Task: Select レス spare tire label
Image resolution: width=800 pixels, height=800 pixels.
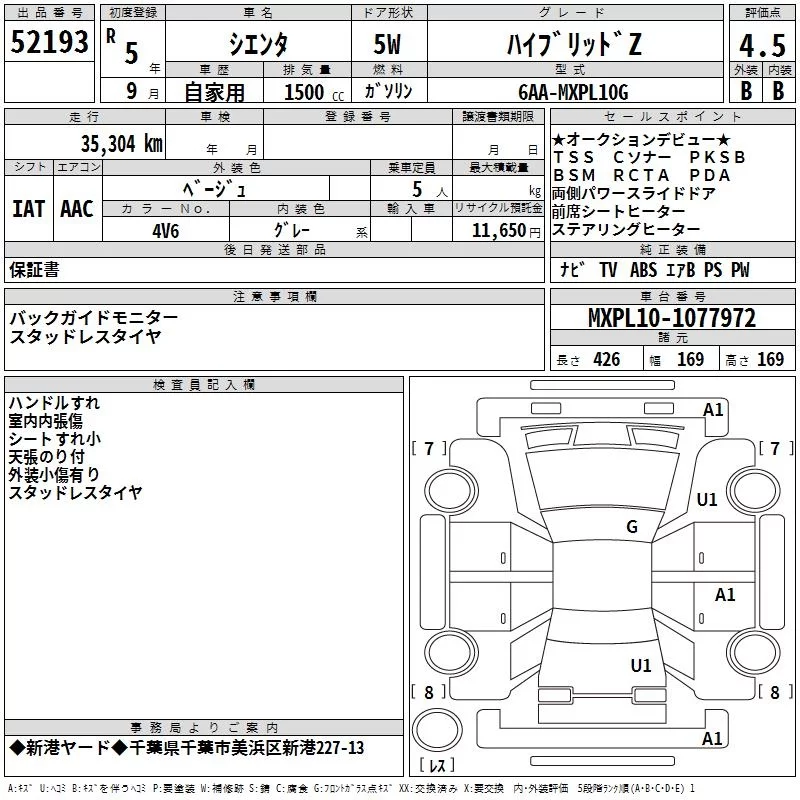Action: tap(437, 765)
